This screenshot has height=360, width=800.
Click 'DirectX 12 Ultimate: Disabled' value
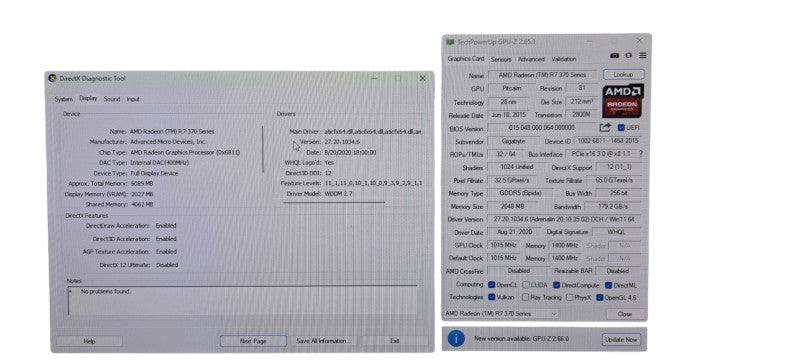(167, 265)
